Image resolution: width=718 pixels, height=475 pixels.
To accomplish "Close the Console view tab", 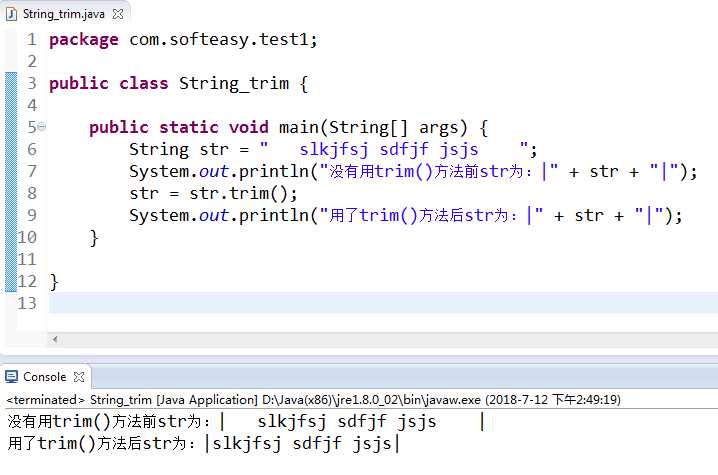I will pos(79,377).
